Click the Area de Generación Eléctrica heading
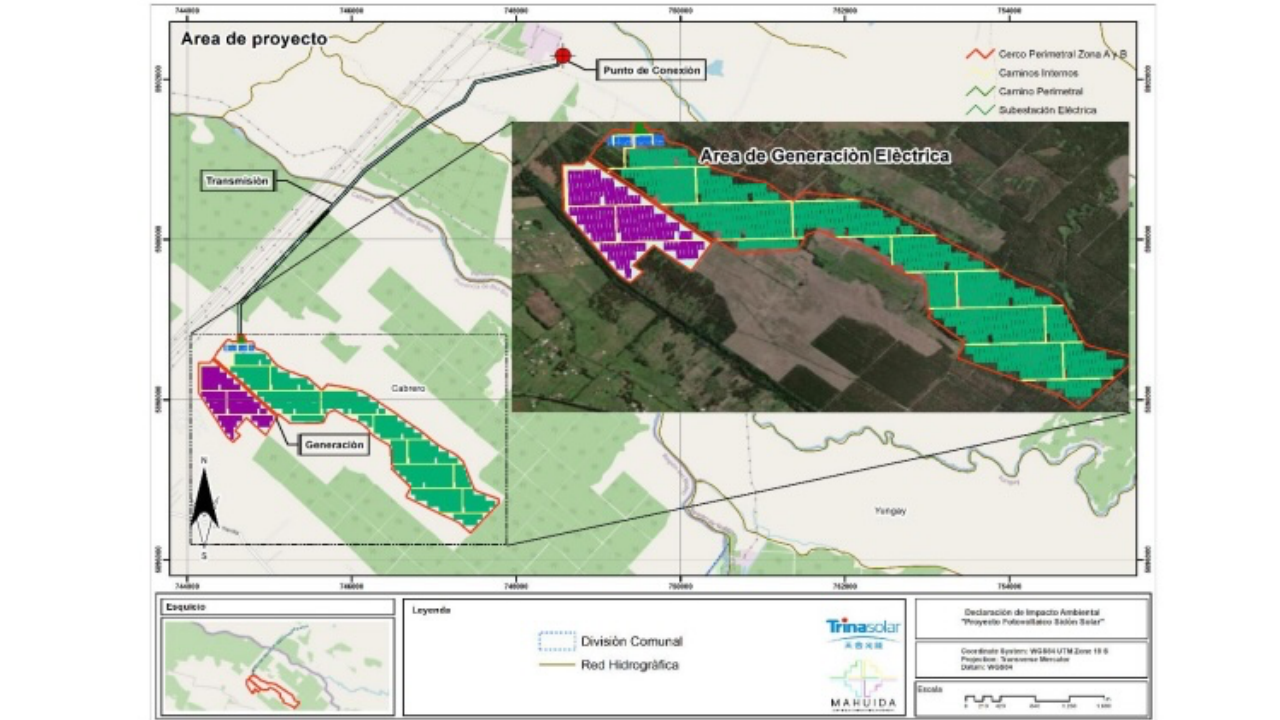Viewport: 1280px width, 720px height. [825, 156]
